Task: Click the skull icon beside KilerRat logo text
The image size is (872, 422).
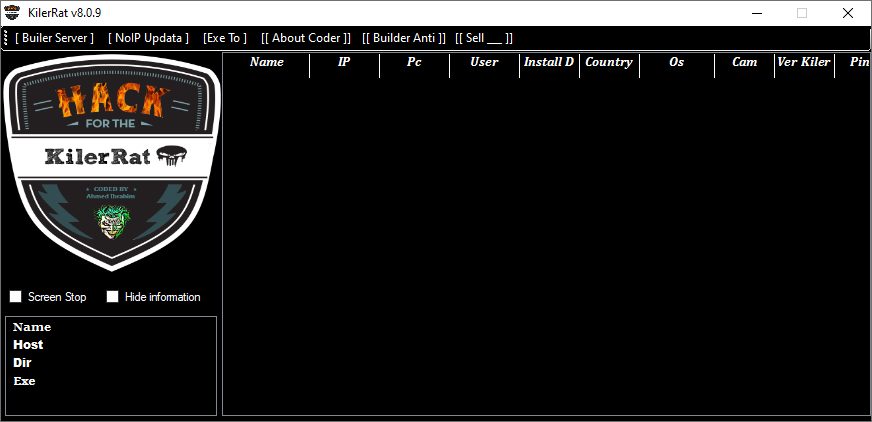Action: tap(171, 157)
